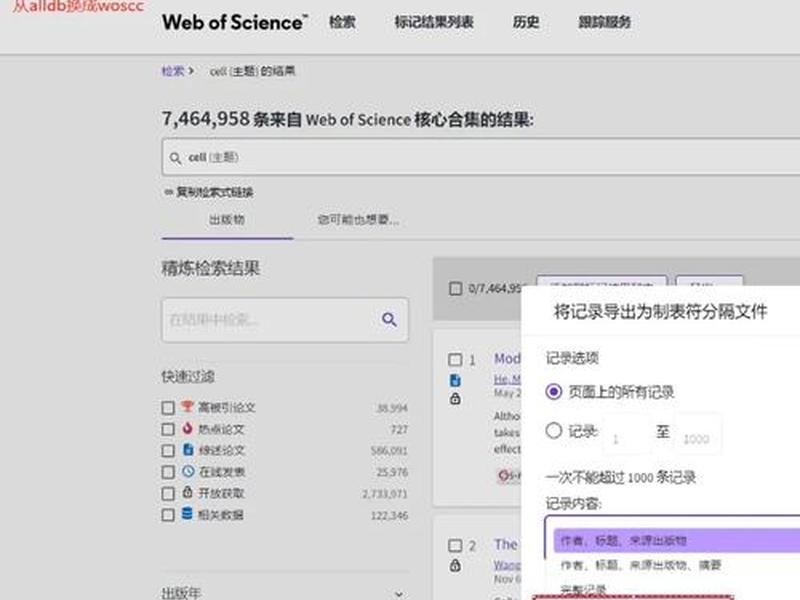Click the document icon beside 综述论文

pos(188,449)
